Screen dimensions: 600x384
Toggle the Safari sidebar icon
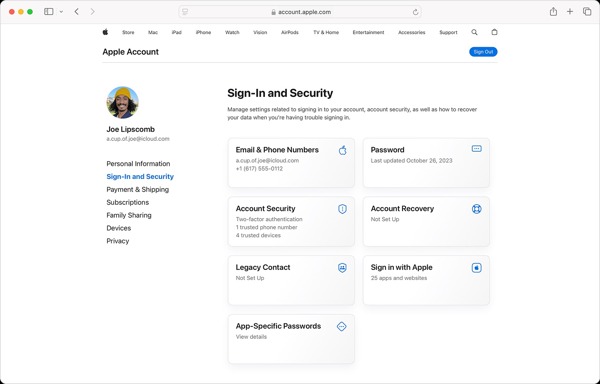pos(49,11)
